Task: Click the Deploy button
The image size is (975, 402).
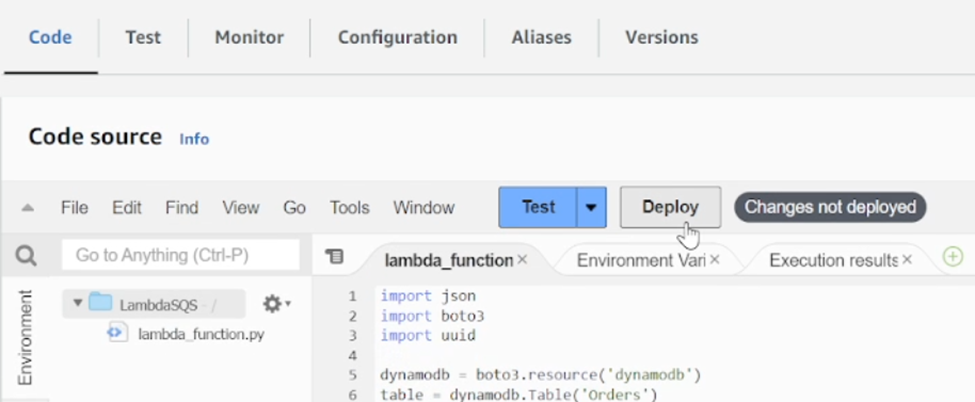Action: click(670, 207)
